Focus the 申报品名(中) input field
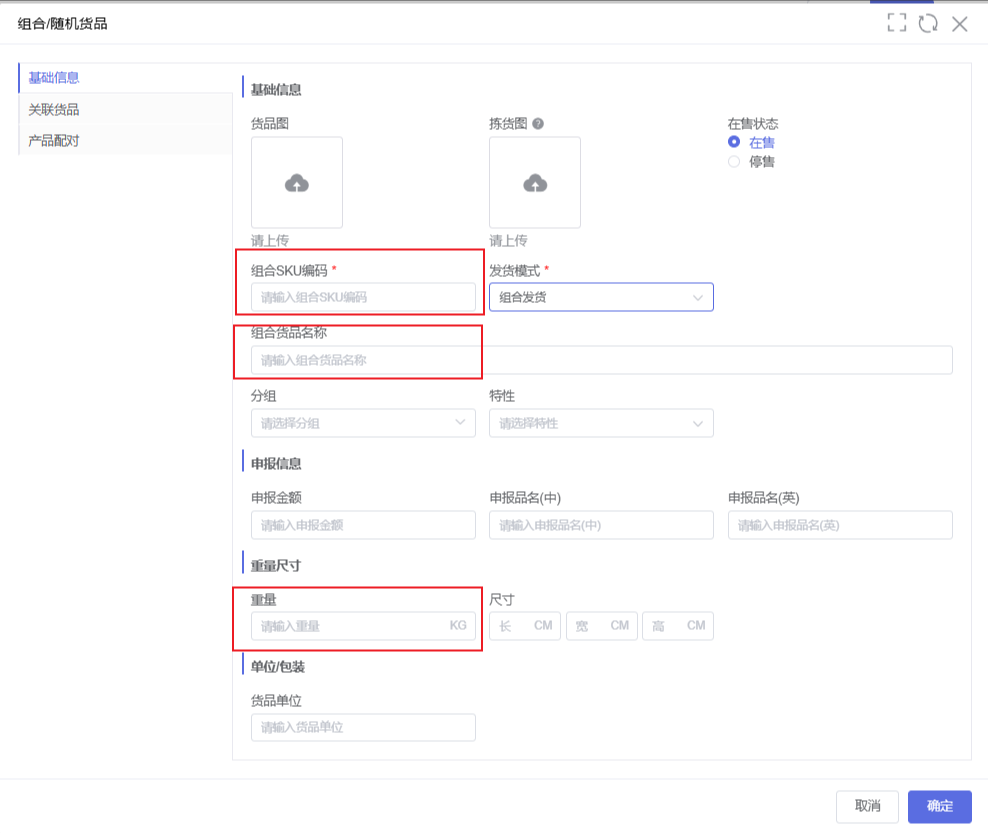 [x=601, y=525]
